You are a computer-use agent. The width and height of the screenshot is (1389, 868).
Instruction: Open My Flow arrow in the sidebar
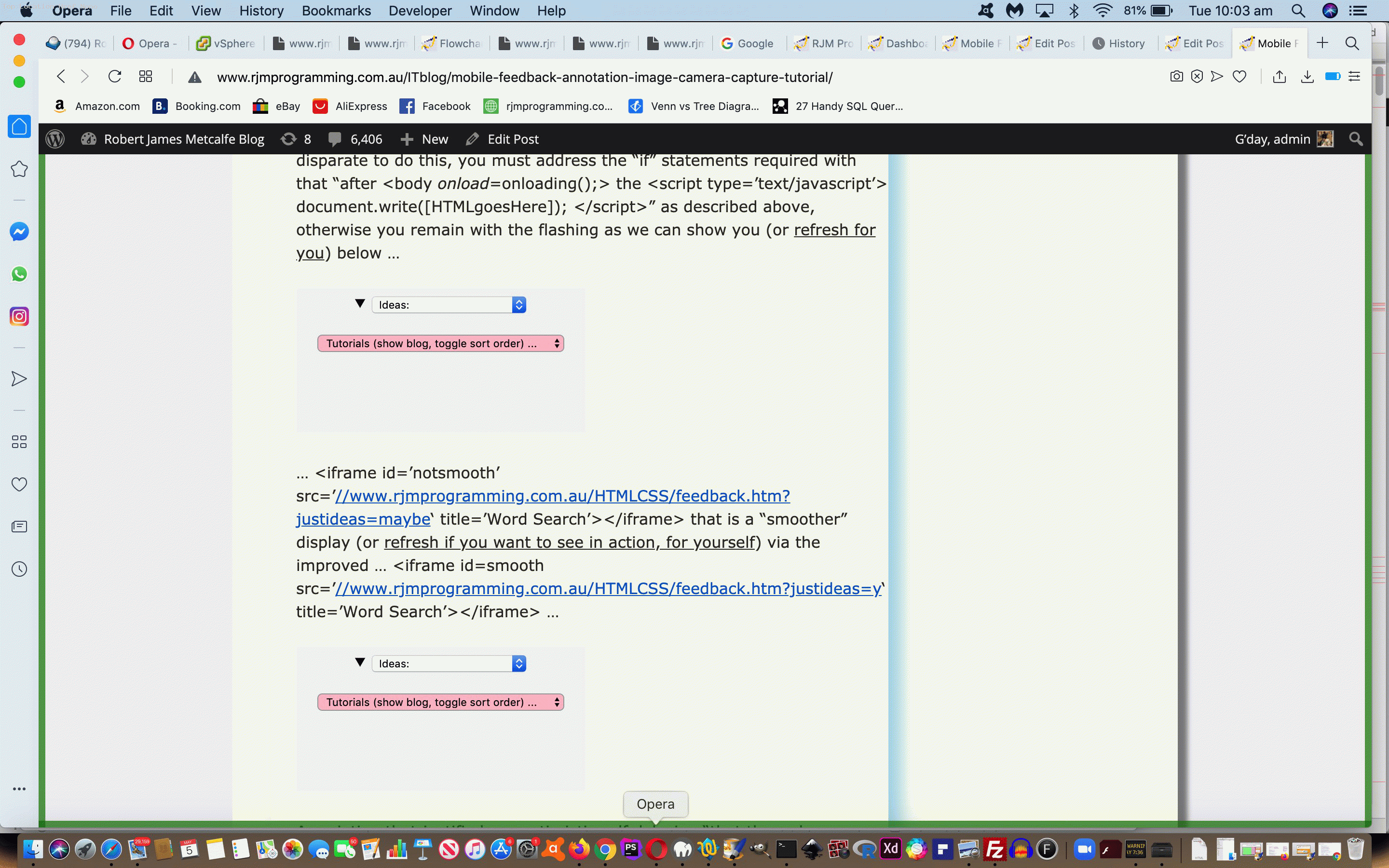(19, 379)
